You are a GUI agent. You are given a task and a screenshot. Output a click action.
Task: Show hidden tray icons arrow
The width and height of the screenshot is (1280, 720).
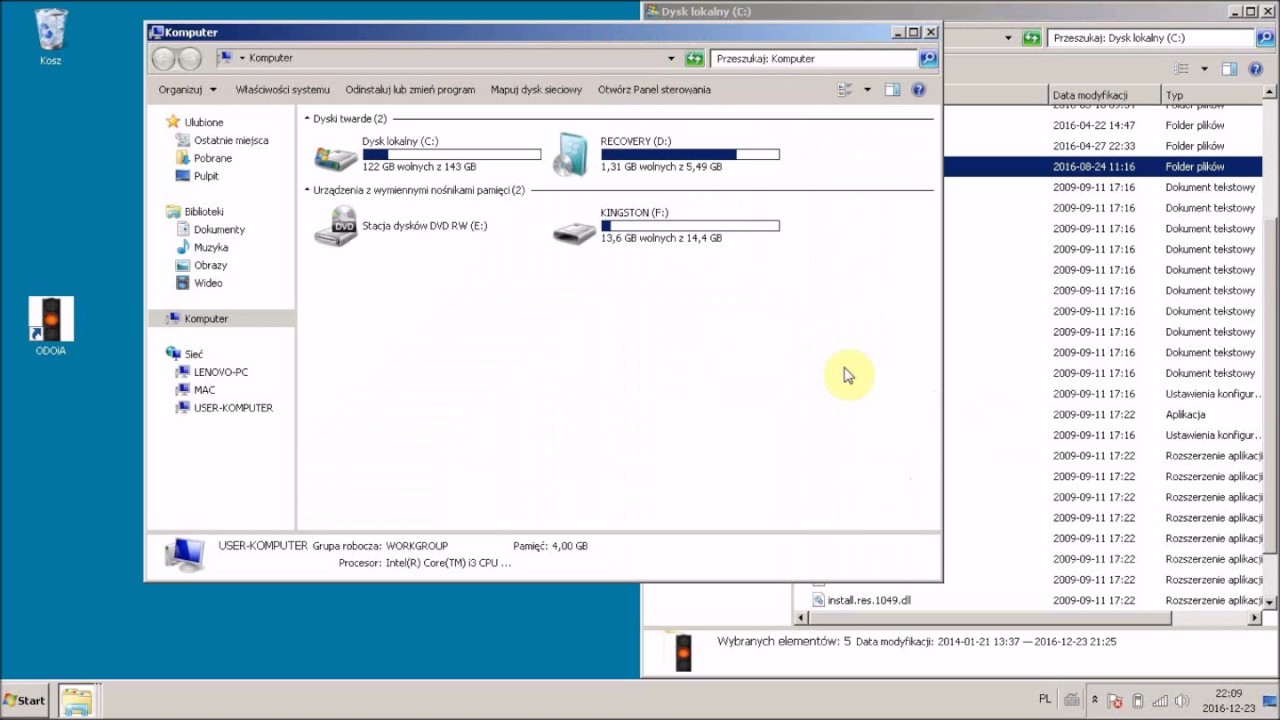[x=1095, y=700]
